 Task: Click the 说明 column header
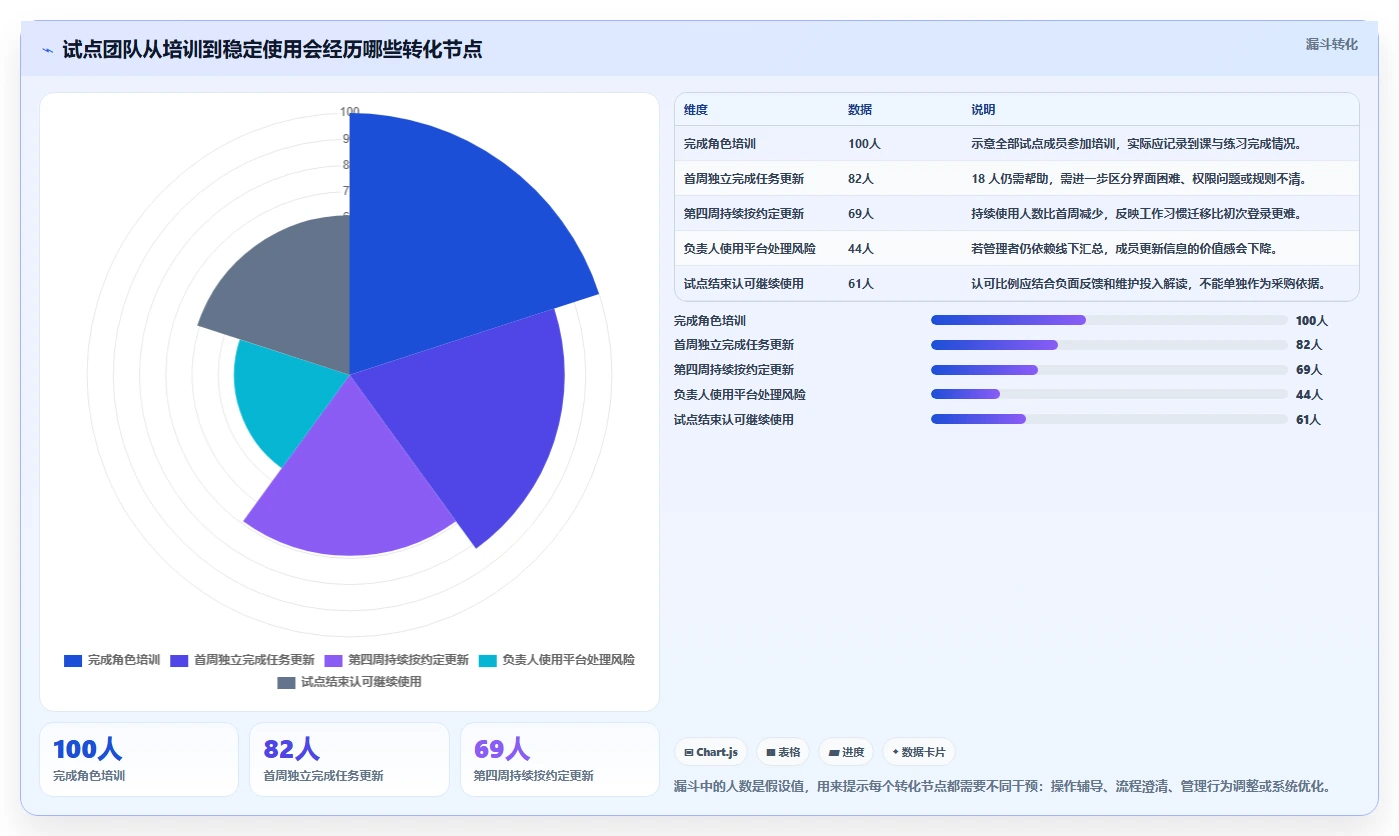pyautogui.click(x=983, y=110)
